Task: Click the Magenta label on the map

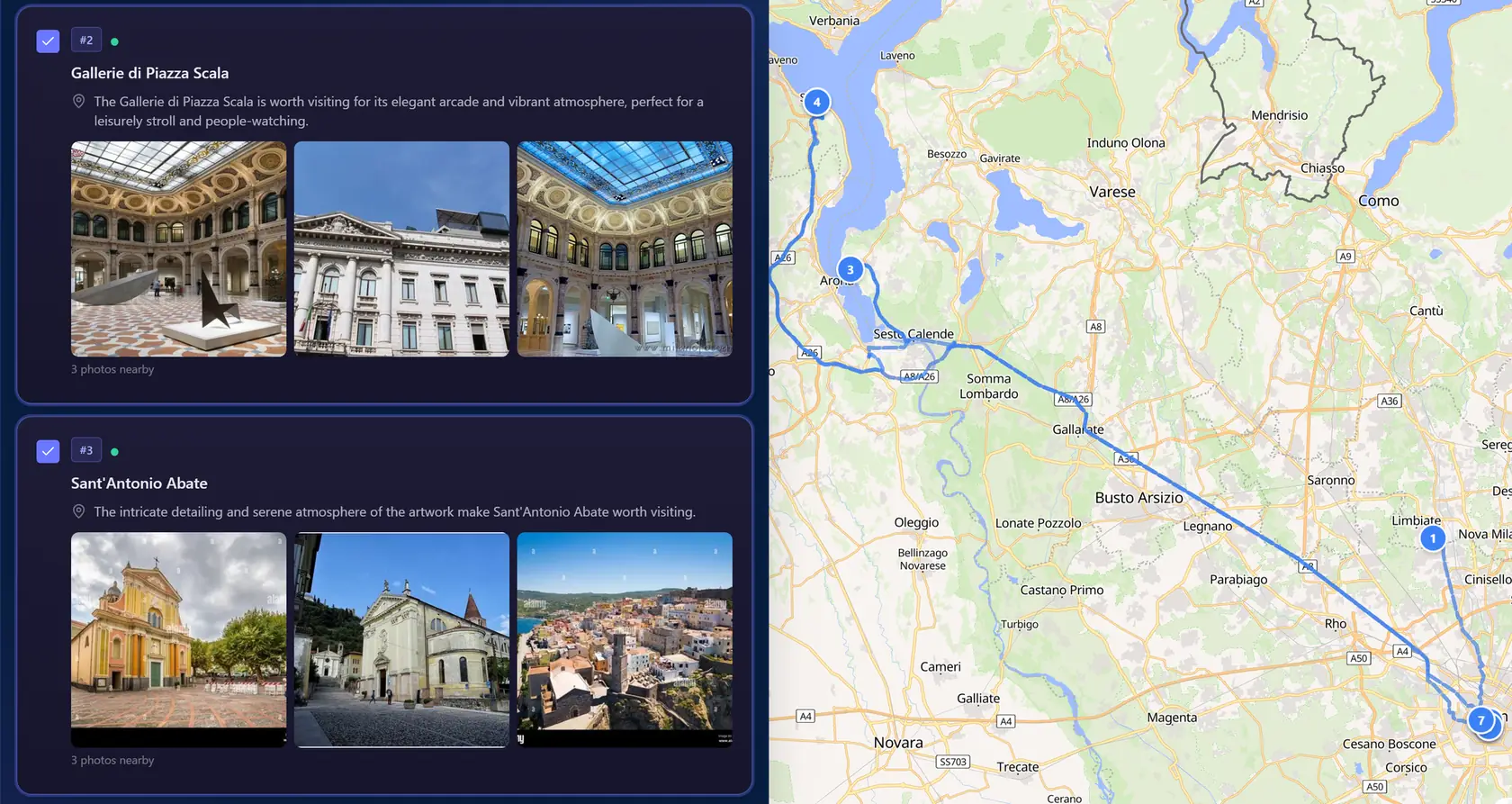Action: [1172, 718]
